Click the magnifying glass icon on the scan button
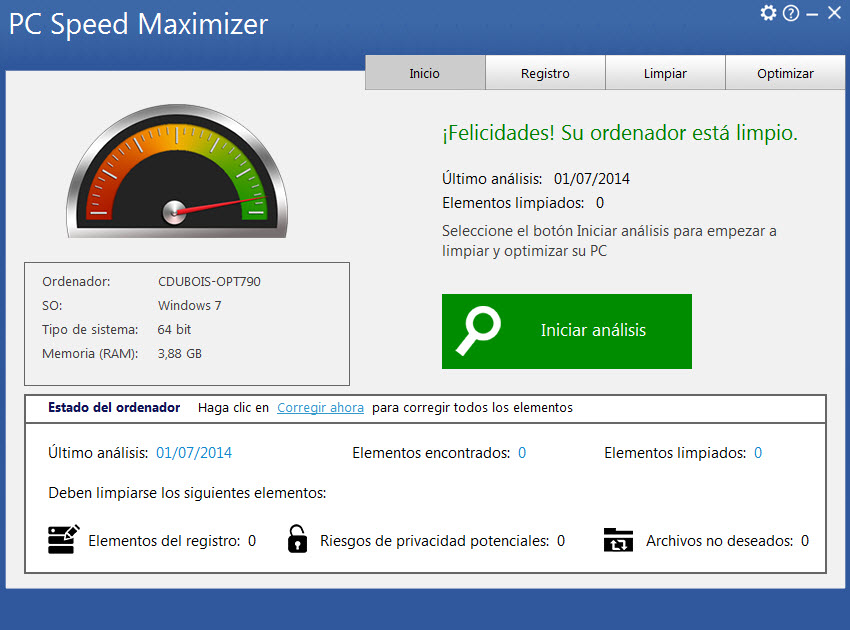The image size is (850, 630). [x=478, y=331]
